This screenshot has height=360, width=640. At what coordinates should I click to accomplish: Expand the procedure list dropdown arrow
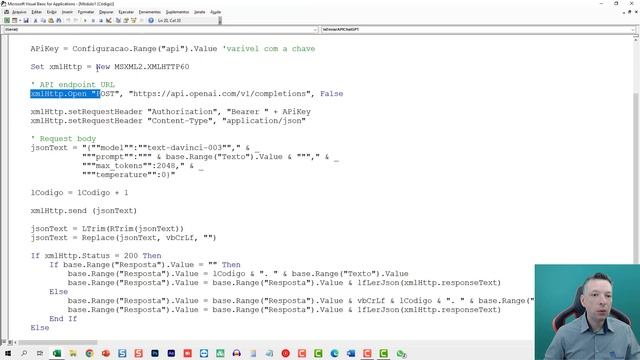point(633,30)
